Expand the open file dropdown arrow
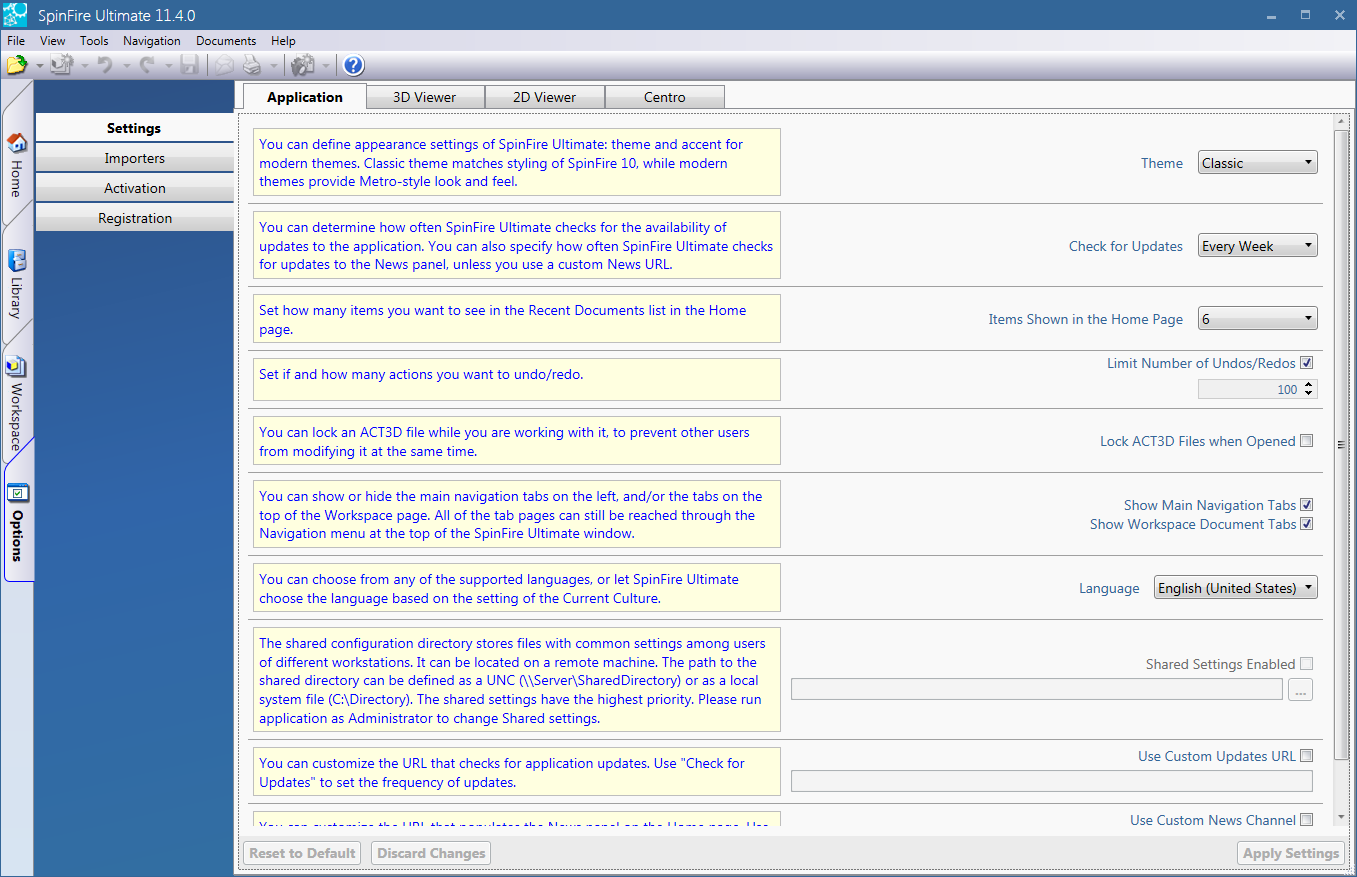 click(x=40, y=67)
